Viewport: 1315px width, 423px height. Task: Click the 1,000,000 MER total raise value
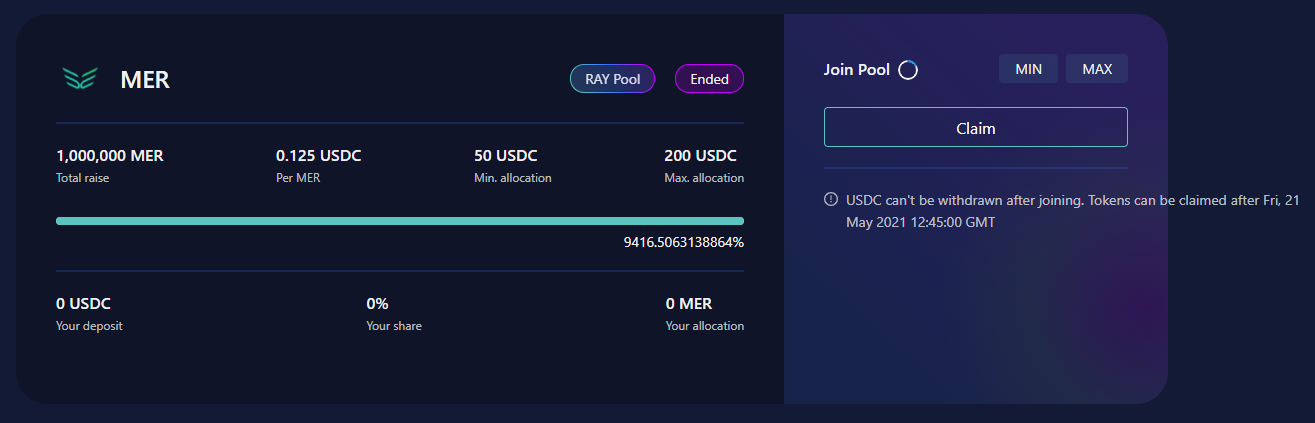point(110,156)
